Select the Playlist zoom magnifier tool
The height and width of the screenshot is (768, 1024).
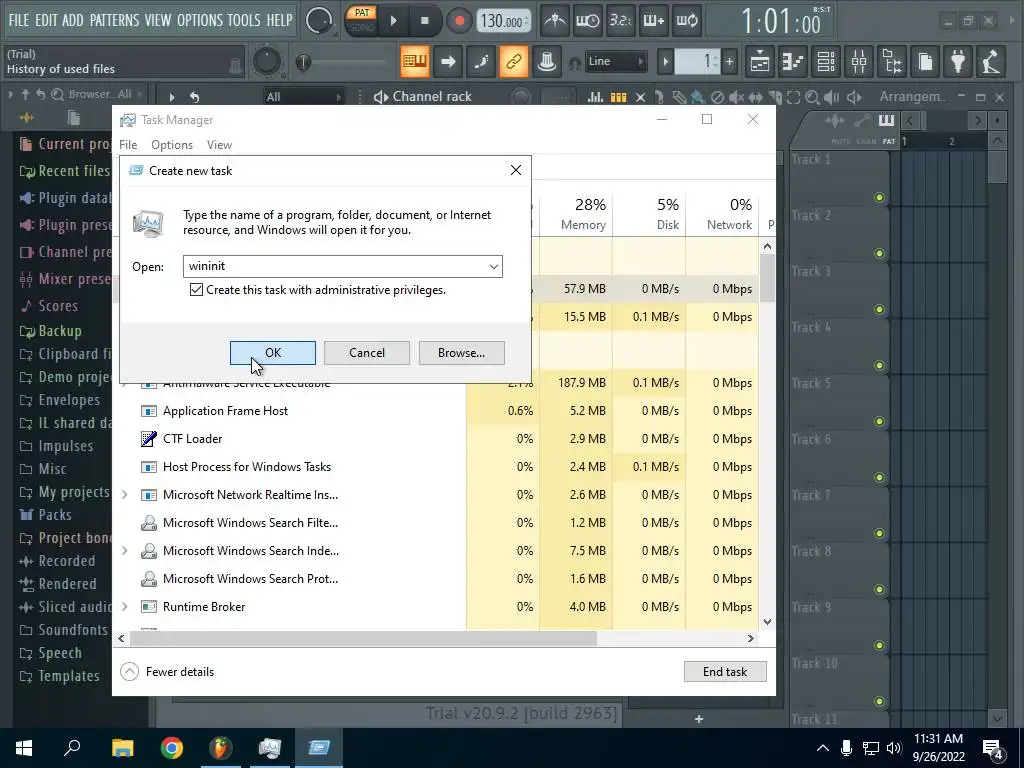(812, 97)
